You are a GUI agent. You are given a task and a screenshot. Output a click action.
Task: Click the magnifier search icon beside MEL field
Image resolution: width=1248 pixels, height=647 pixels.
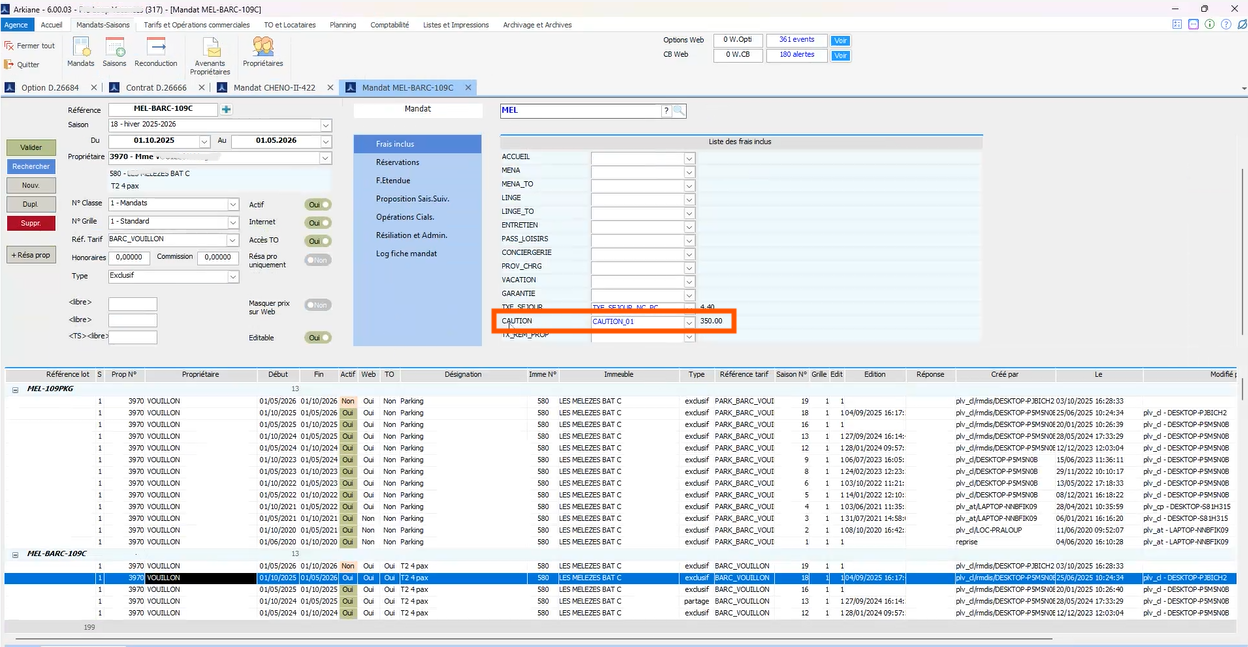679,110
